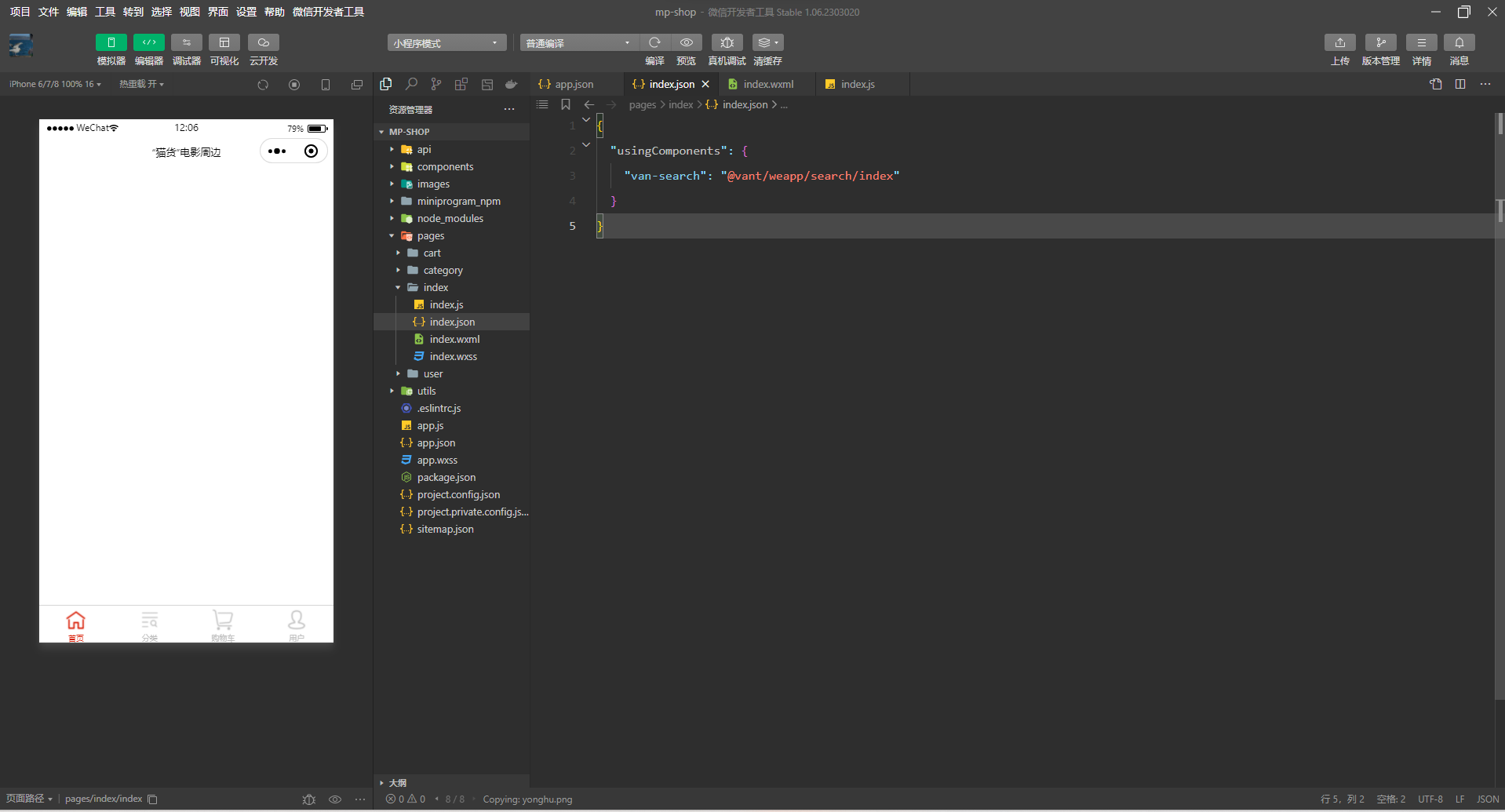Detach simulator into separate window

point(357,85)
